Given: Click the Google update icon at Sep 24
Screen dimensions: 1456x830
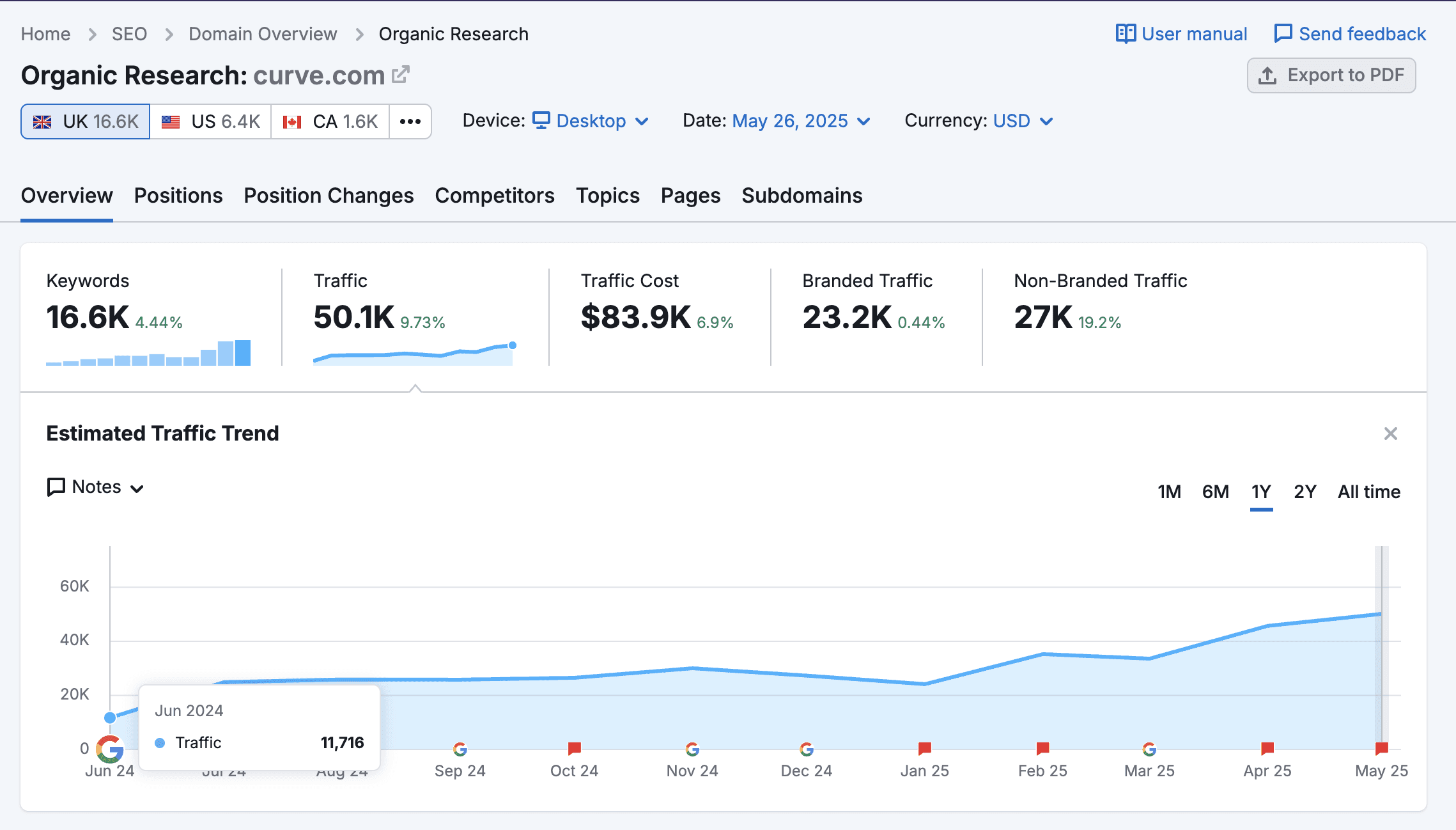Looking at the screenshot, I should [460, 749].
